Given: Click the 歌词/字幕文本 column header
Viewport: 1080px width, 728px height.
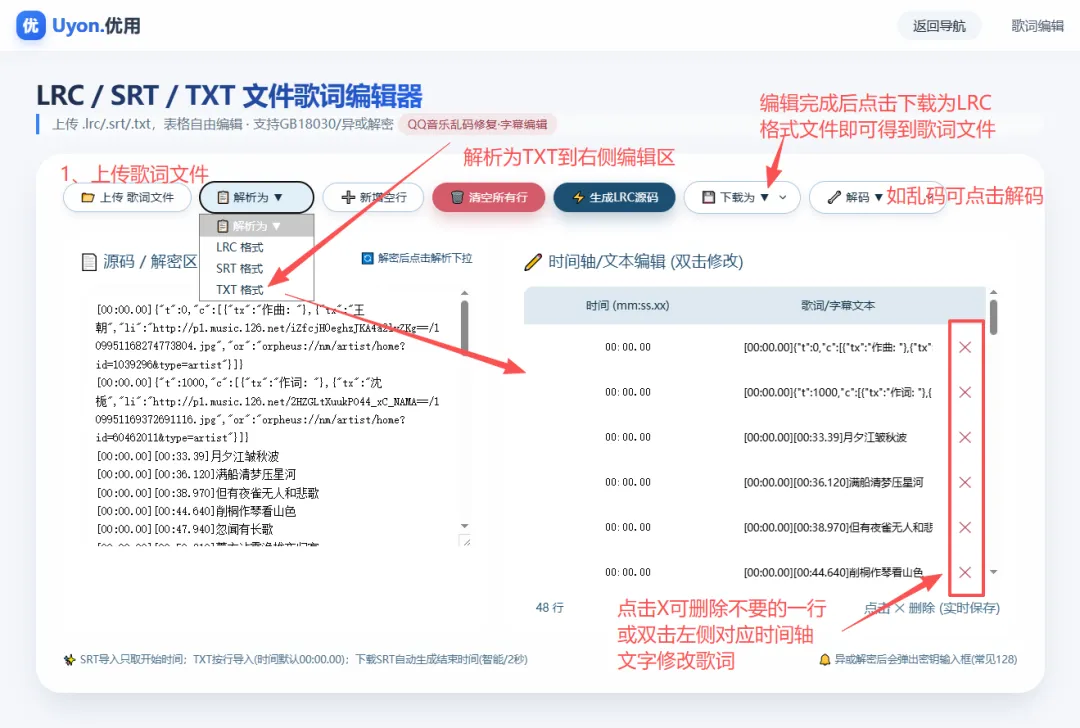Looking at the screenshot, I should [838, 306].
